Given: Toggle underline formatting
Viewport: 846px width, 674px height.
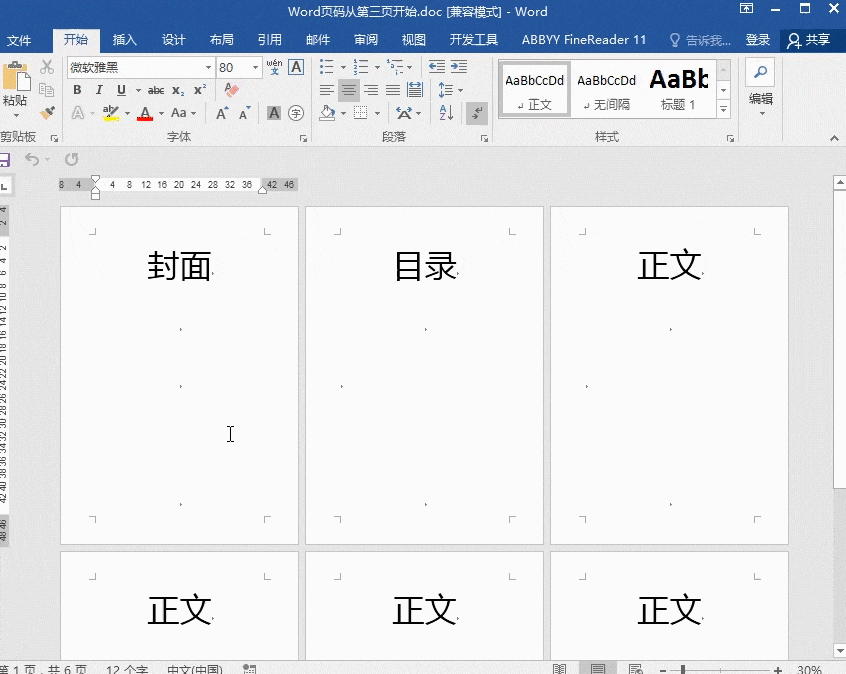Looking at the screenshot, I should tap(120, 90).
